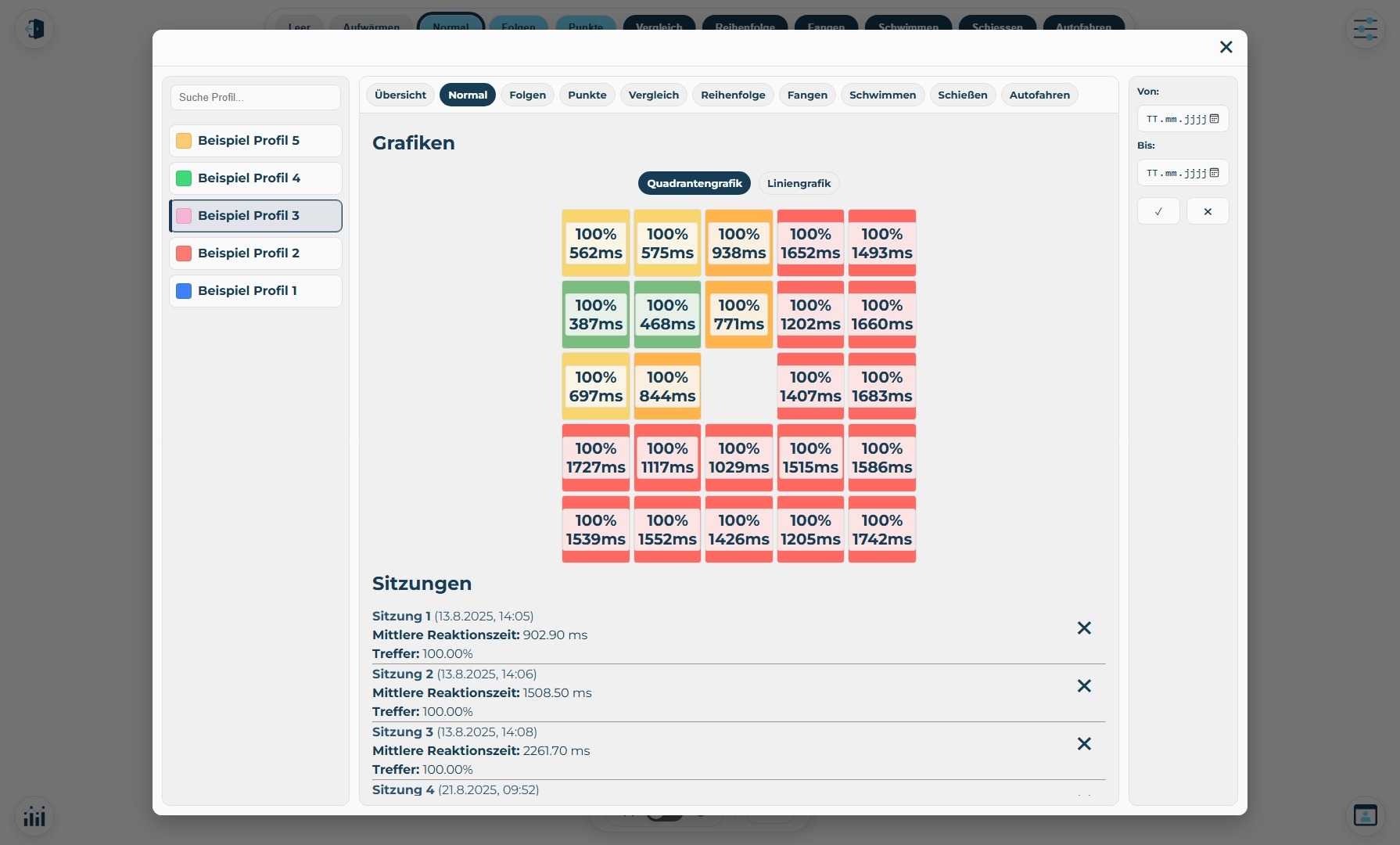The width and height of the screenshot is (1400, 845).
Task: Remove Sitzung 2 using the X icon
Action: (1083, 686)
